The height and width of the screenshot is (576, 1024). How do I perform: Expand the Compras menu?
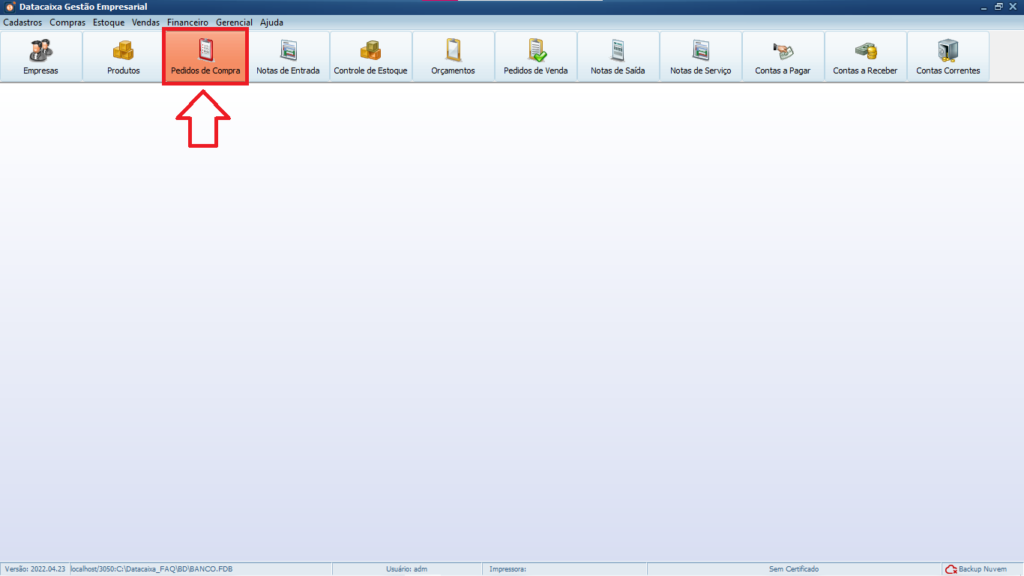(x=68, y=22)
